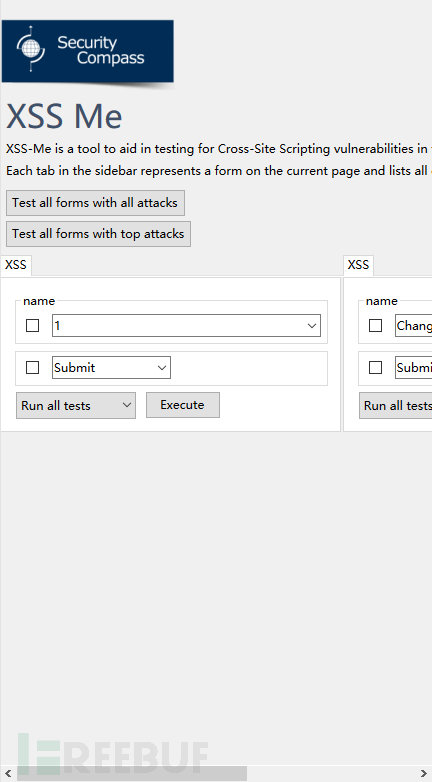
Task: Click the right scroll arrow
Action: pos(424,774)
